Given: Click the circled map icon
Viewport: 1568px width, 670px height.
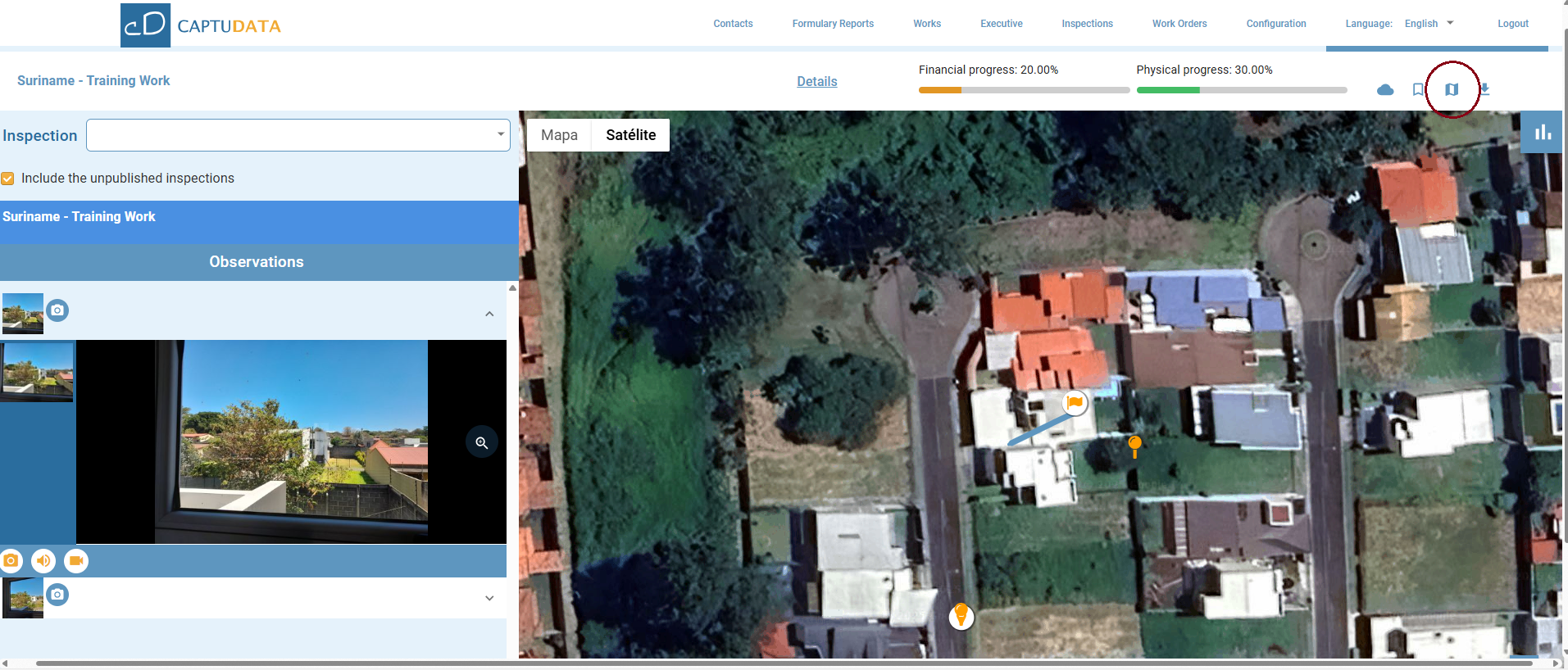Looking at the screenshot, I should (1452, 89).
